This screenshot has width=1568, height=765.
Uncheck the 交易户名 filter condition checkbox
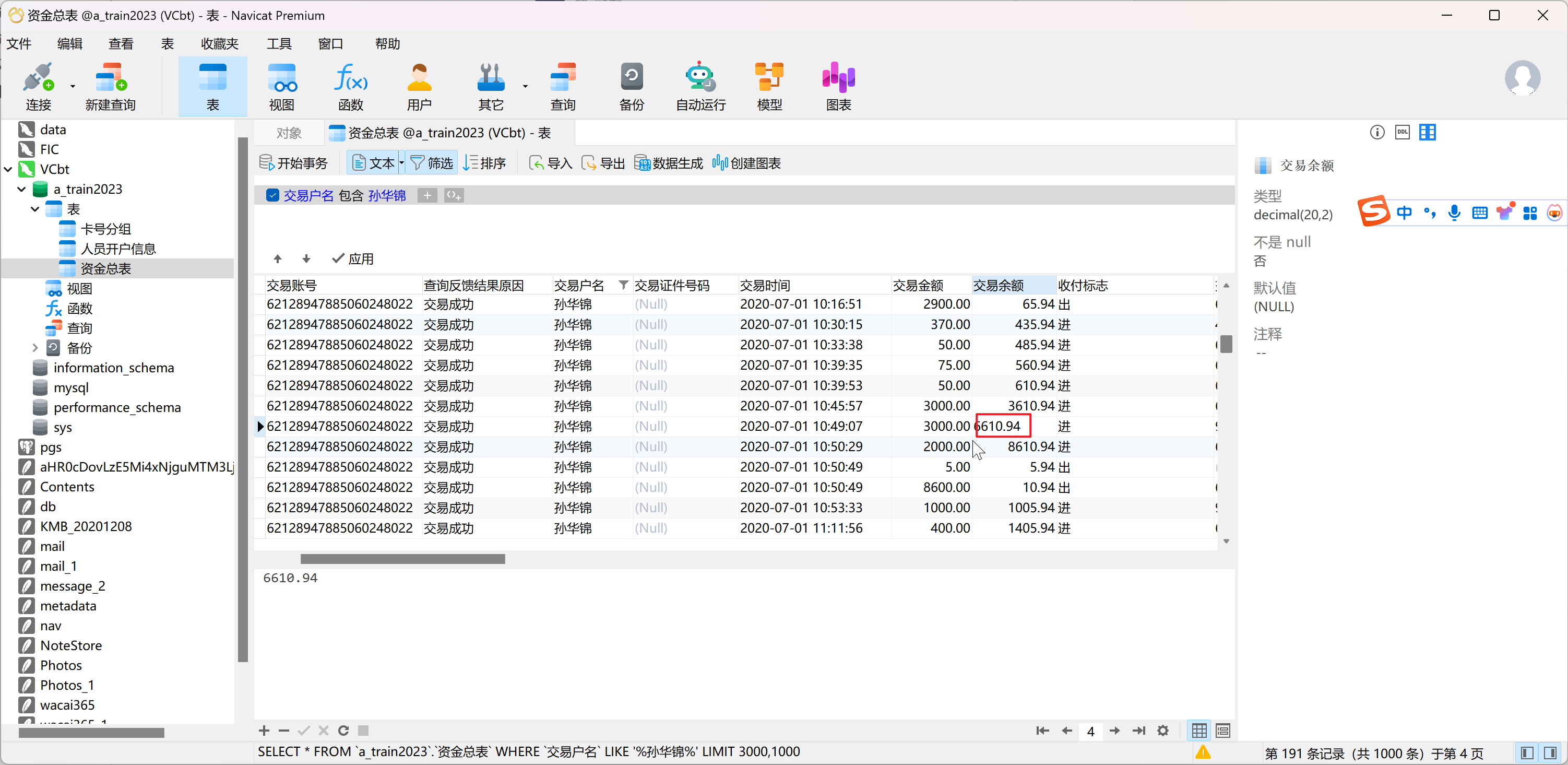pos(272,195)
